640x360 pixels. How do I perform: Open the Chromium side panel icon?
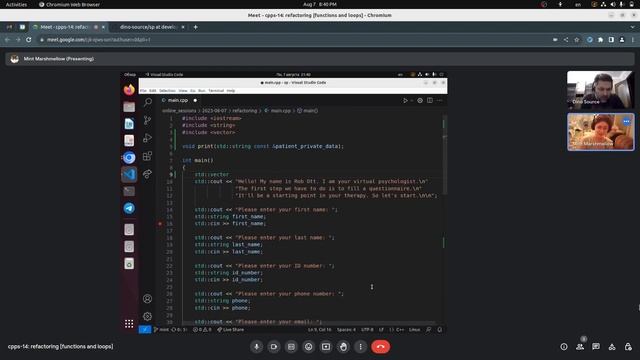tap(611, 40)
